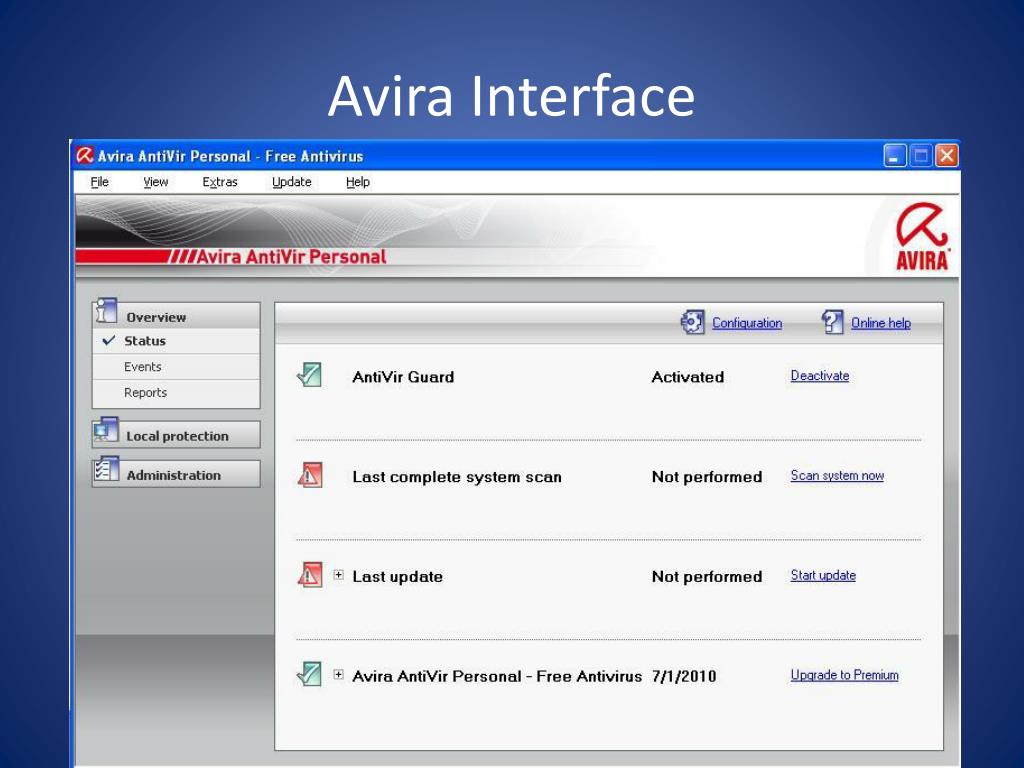Click the '7/1/2010' date value
The image size is (1024, 768).
pyautogui.click(x=684, y=677)
